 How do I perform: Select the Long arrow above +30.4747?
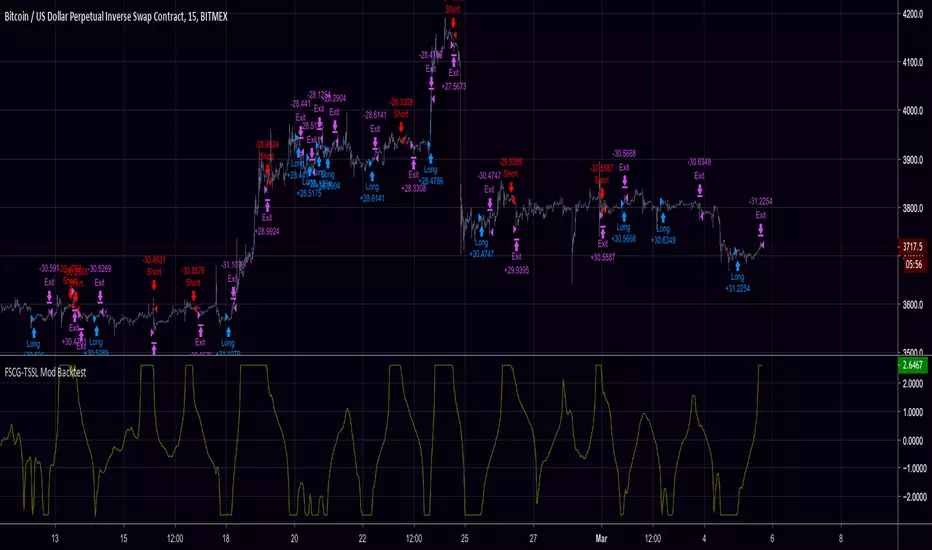point(480,229)
